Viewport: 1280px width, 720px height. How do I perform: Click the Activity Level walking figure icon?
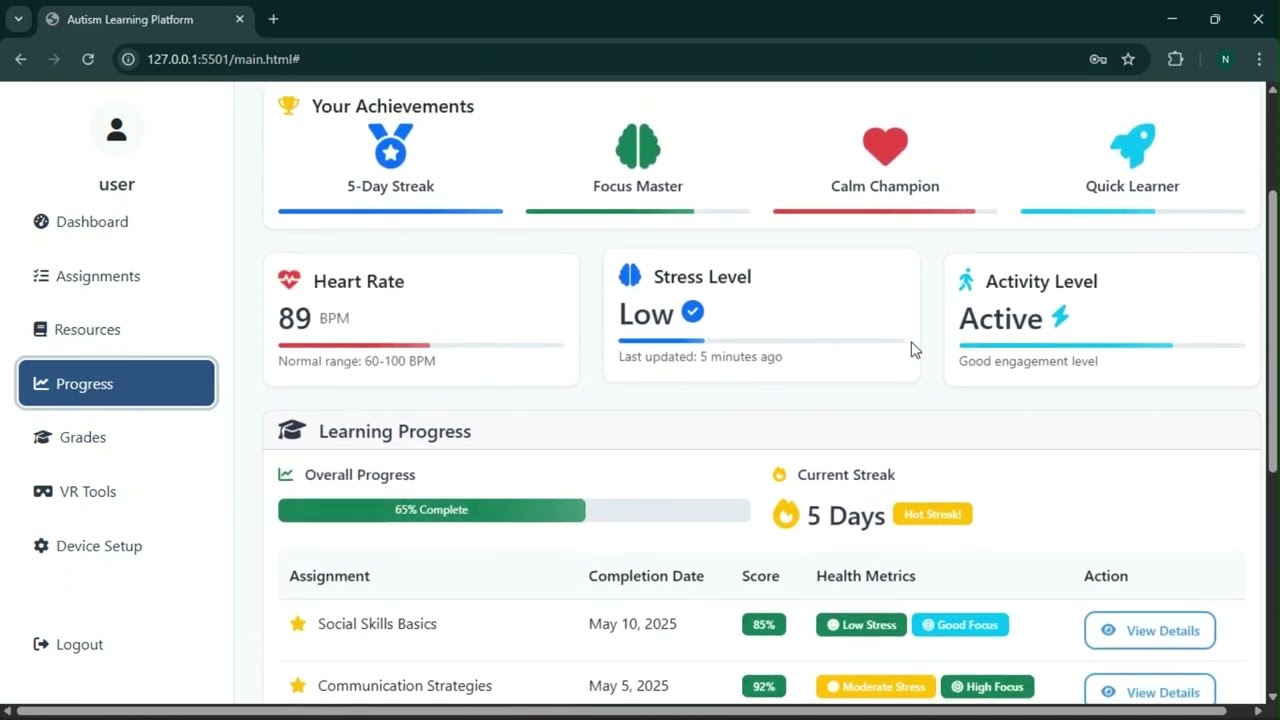(966, 280)
